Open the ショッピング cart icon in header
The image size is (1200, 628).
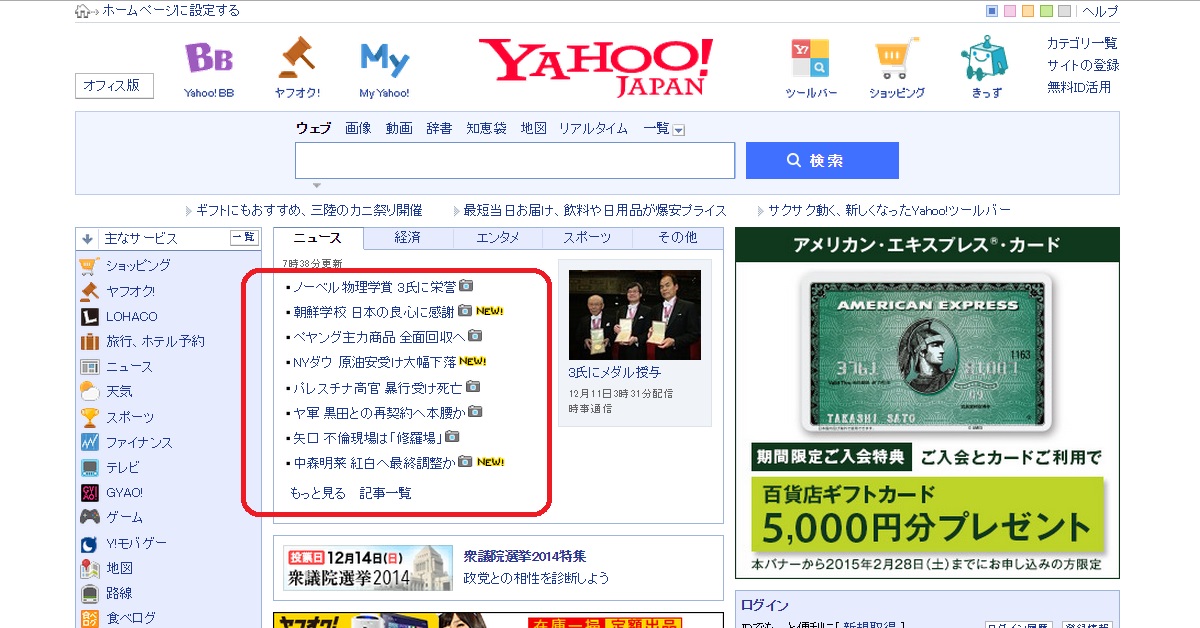896,59
